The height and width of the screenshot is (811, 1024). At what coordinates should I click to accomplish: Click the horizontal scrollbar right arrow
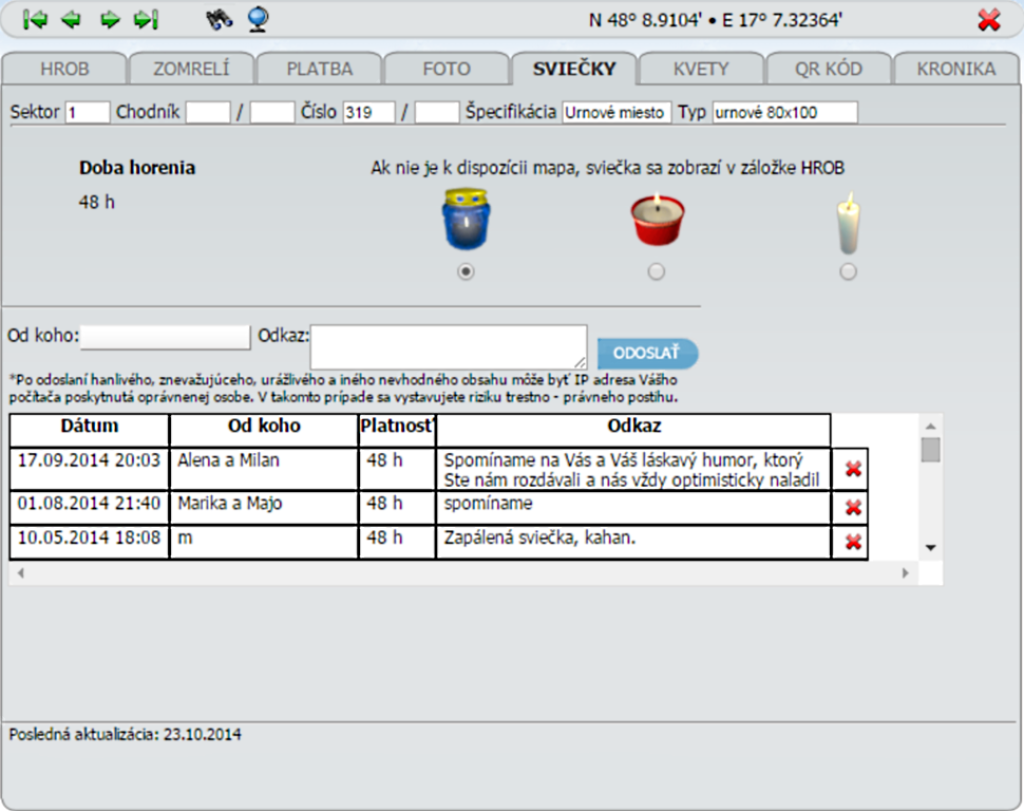(x=905, y=573)
